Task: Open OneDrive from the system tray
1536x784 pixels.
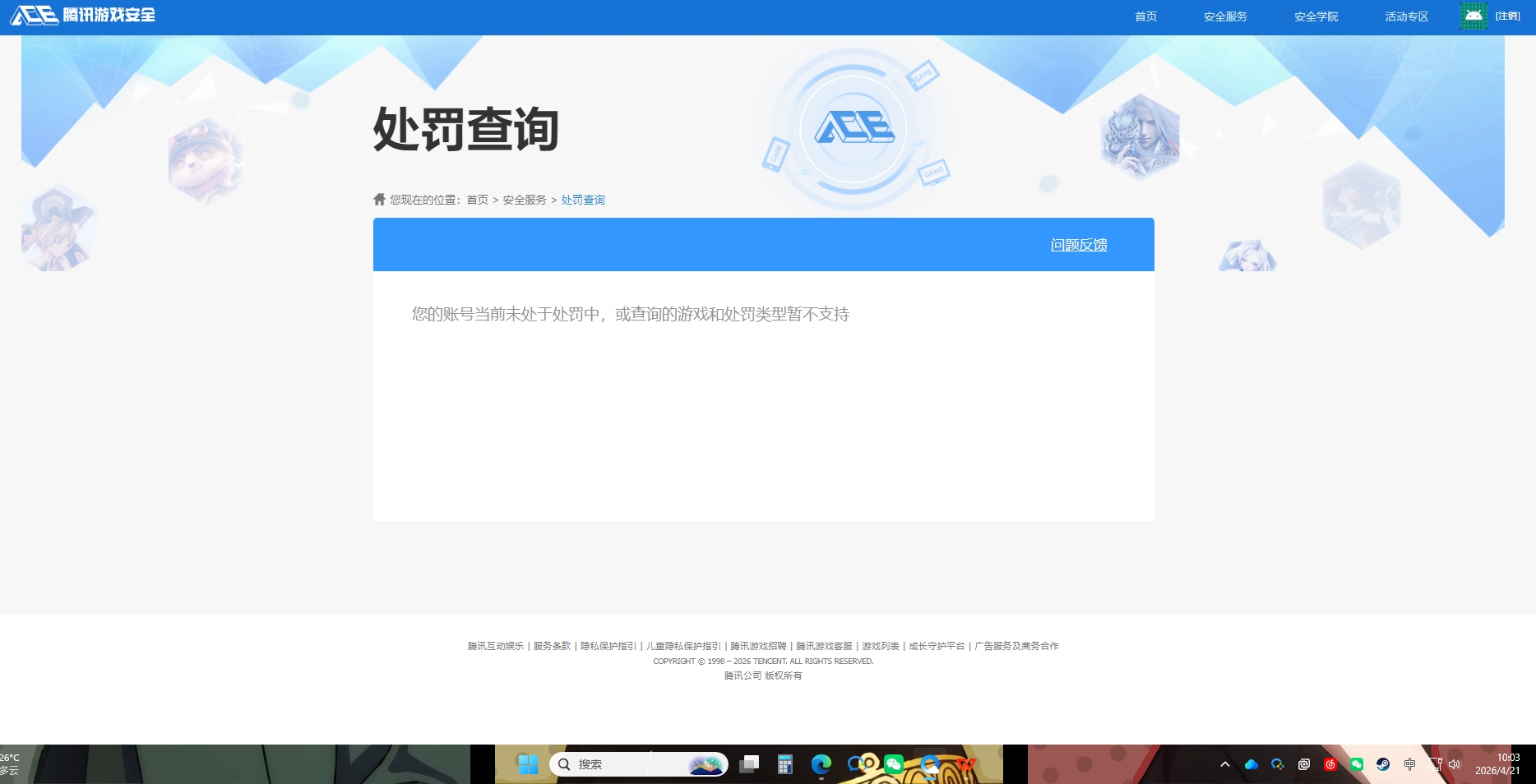Action: pyautogui.click(x=1251, y=764)
